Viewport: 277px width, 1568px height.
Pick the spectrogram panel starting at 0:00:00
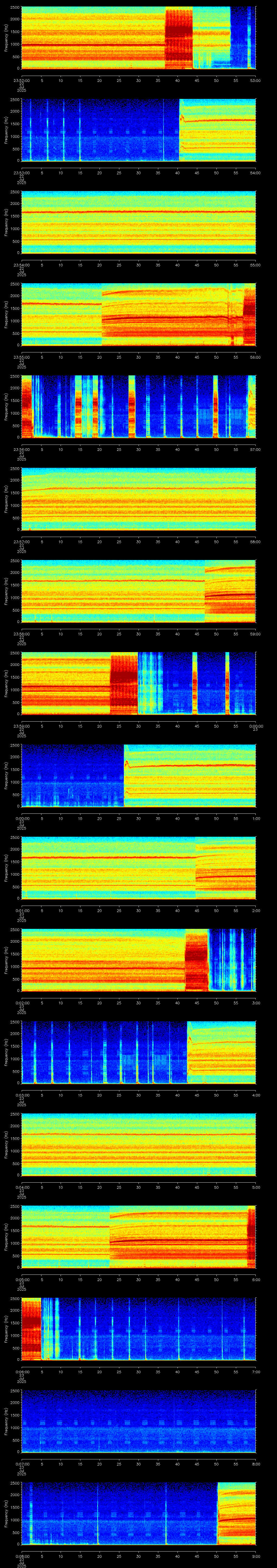click(x=139, y=775)
